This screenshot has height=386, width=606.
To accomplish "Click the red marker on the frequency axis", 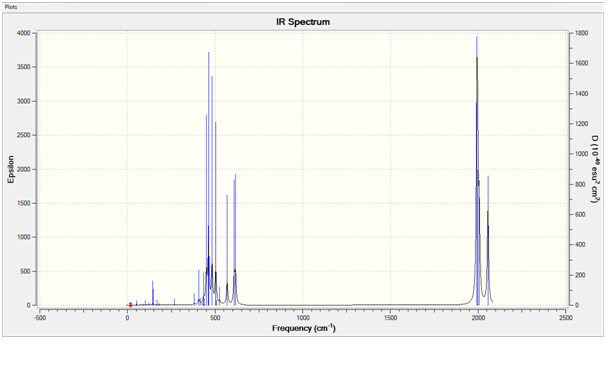I will [x=131, y=305].
